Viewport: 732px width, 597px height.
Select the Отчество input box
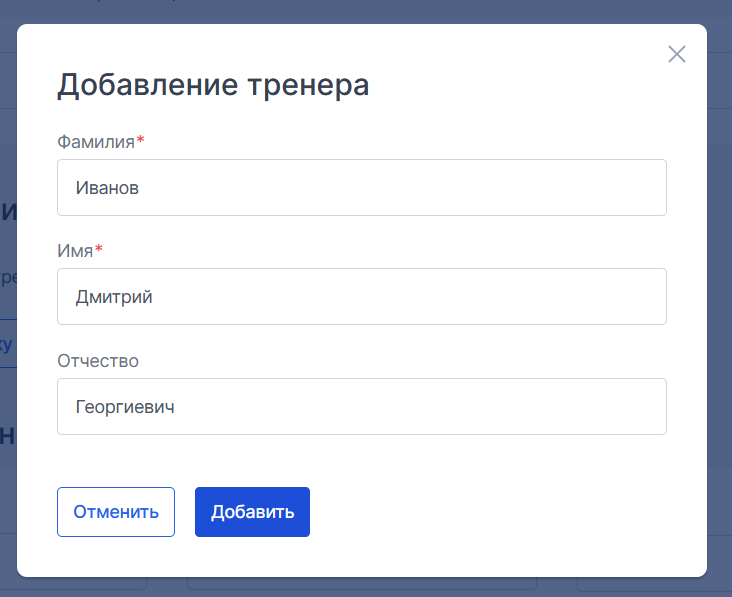362,407
